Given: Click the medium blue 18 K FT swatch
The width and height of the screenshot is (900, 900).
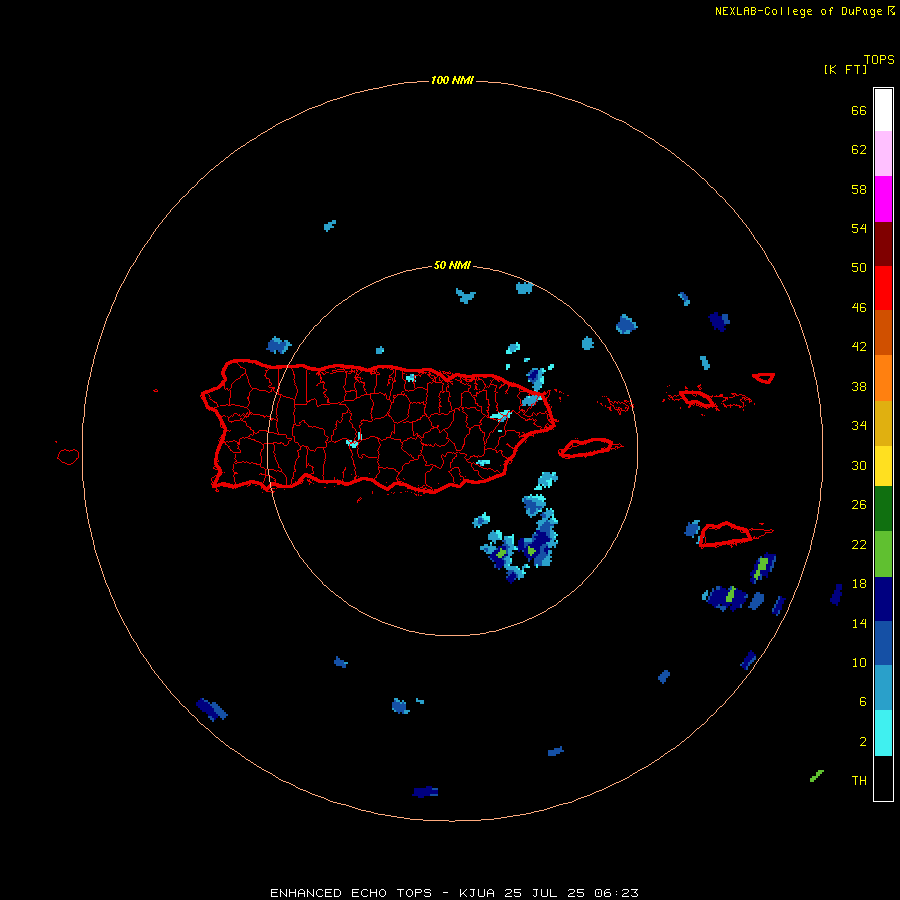Looking at the screenshot, I should pos(883,643).
